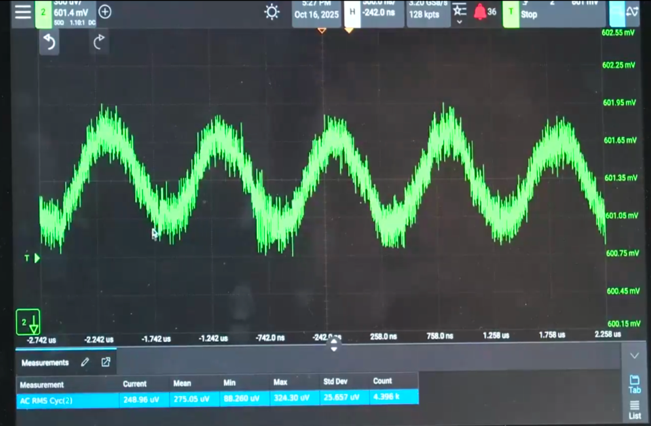This screenshot has height=426, width=651.
Task: Pop out the Measurements panel
Action: point(106,362)
